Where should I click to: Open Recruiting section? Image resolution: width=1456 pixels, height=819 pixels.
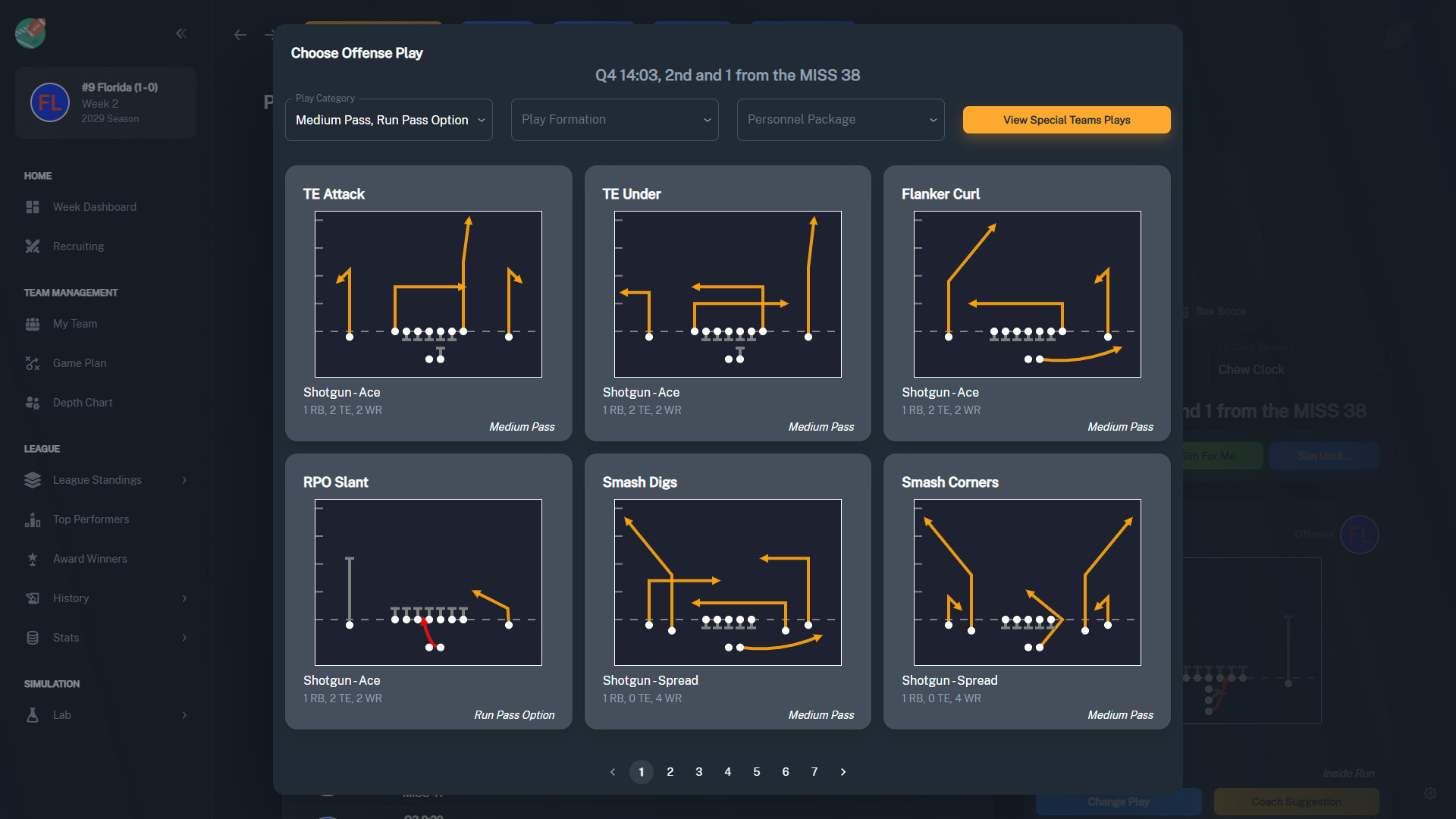click(78, 246)
